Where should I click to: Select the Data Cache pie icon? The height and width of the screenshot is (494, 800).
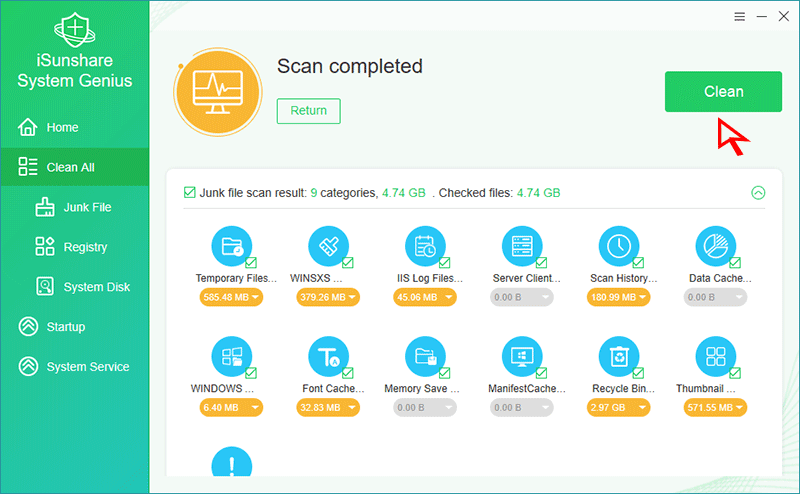coord(714,246)
